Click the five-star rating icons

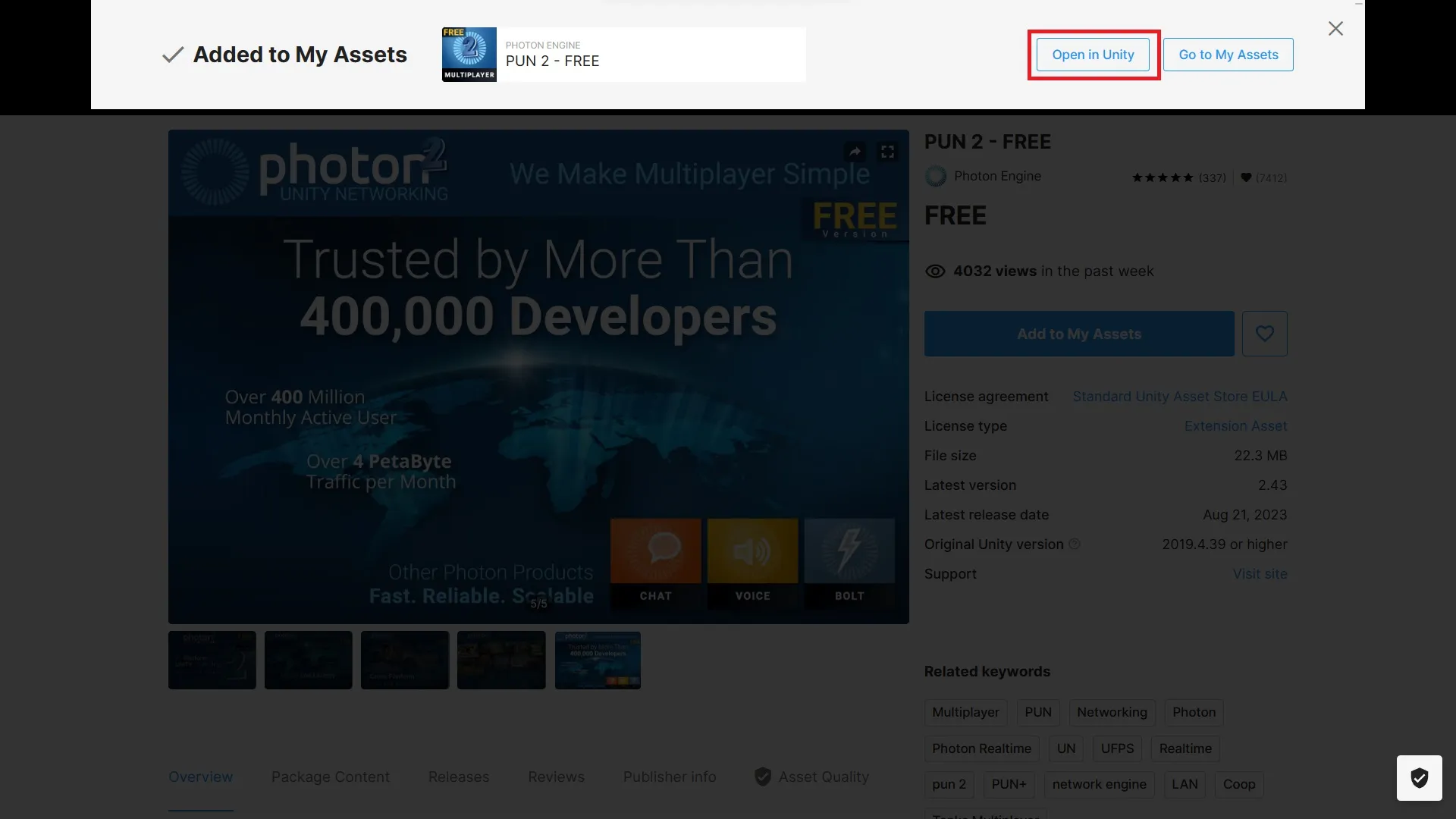click(1163, 177)
